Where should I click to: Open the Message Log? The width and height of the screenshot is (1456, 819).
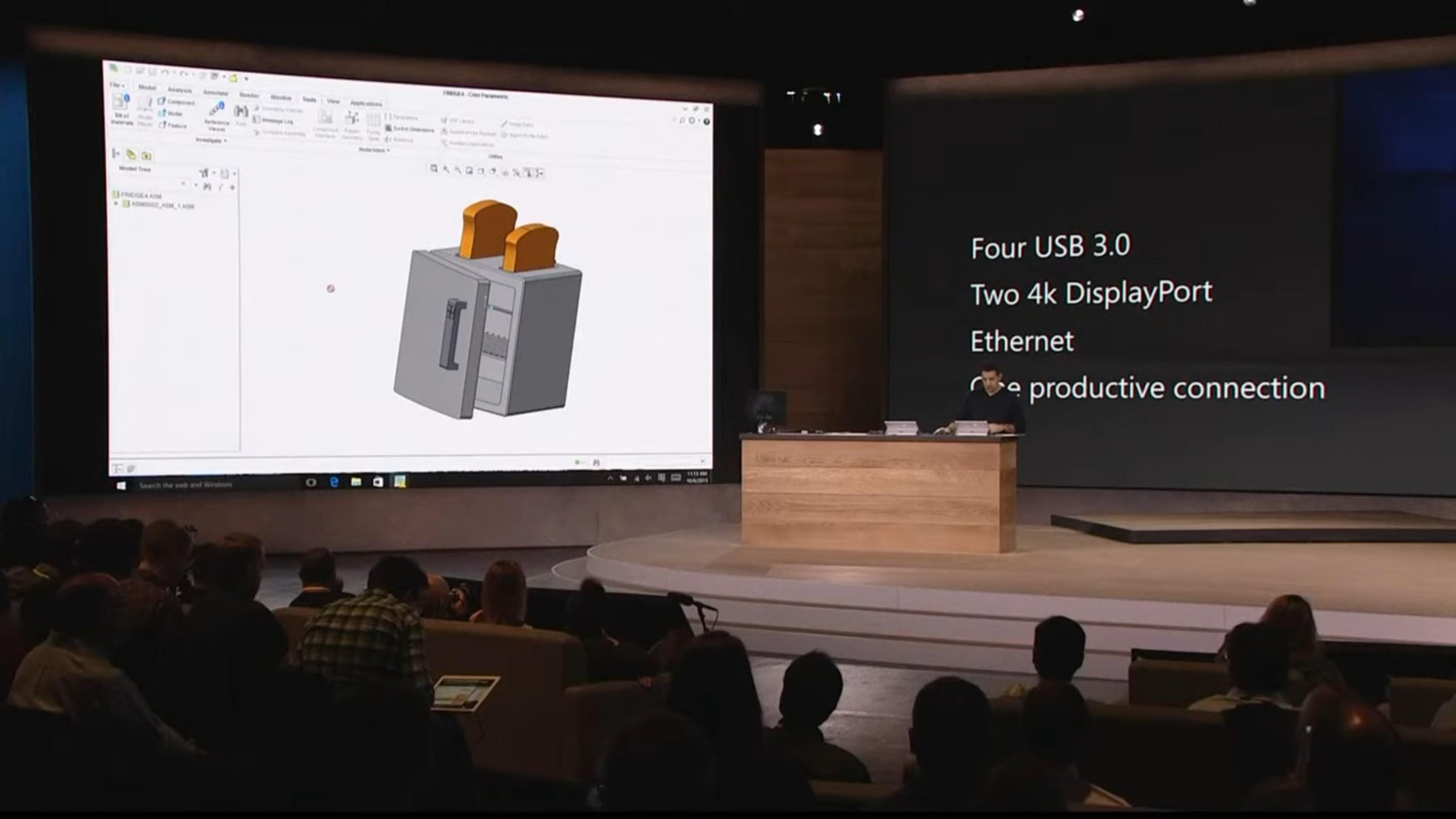click(x=273, y=121)
